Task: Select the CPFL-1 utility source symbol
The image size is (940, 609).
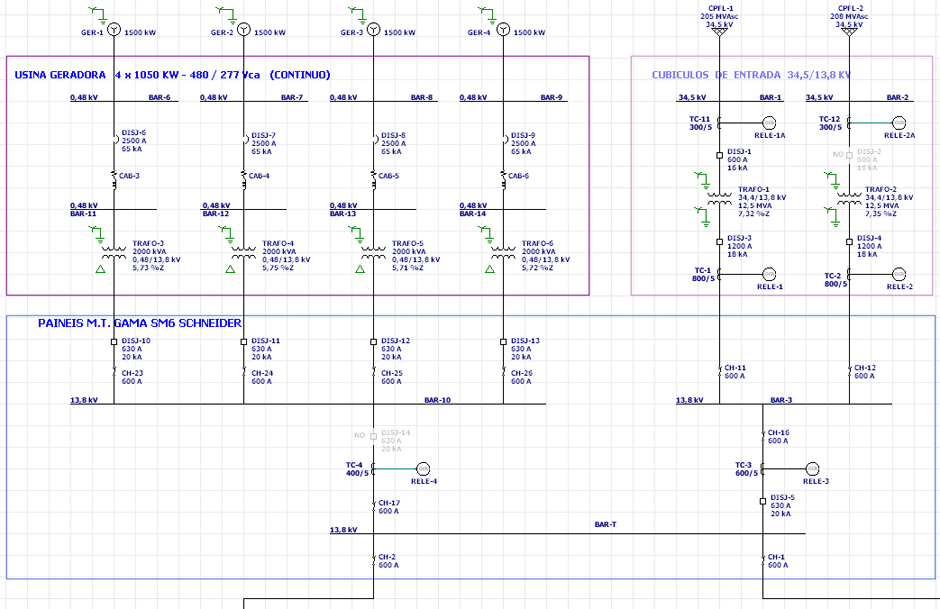Action: pos(719,32)
